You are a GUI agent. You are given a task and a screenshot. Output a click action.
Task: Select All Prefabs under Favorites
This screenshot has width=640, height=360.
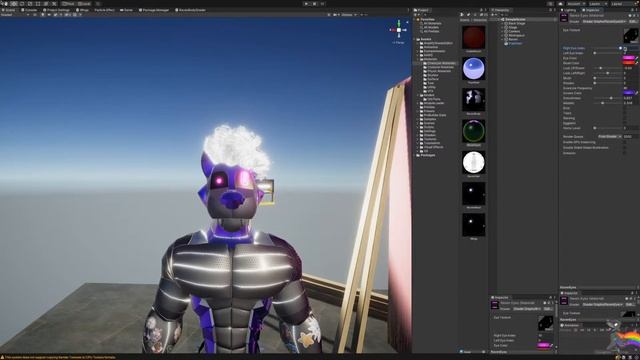(431, 31)
